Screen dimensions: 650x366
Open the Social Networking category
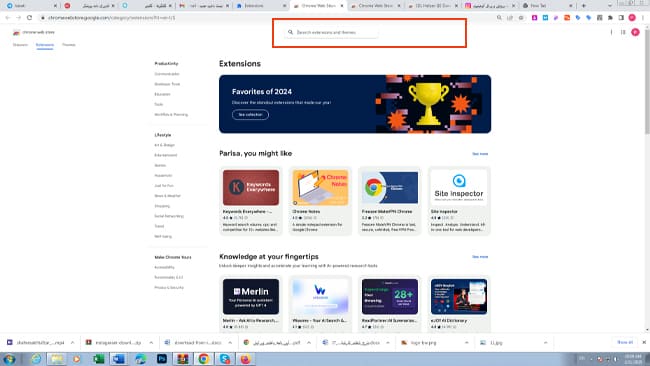169,216
